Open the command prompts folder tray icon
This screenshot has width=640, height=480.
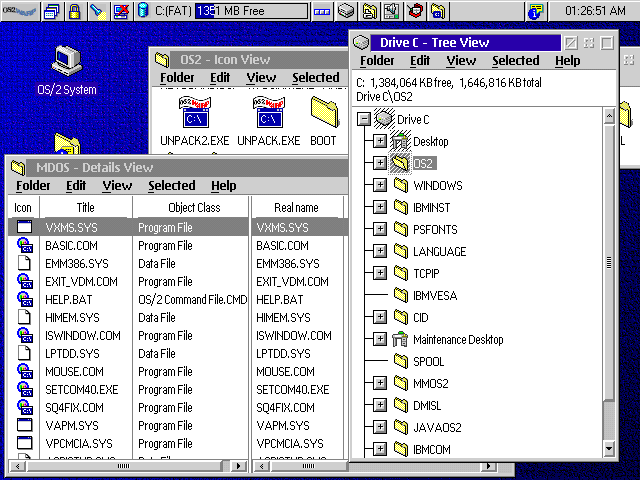[438, 11]
